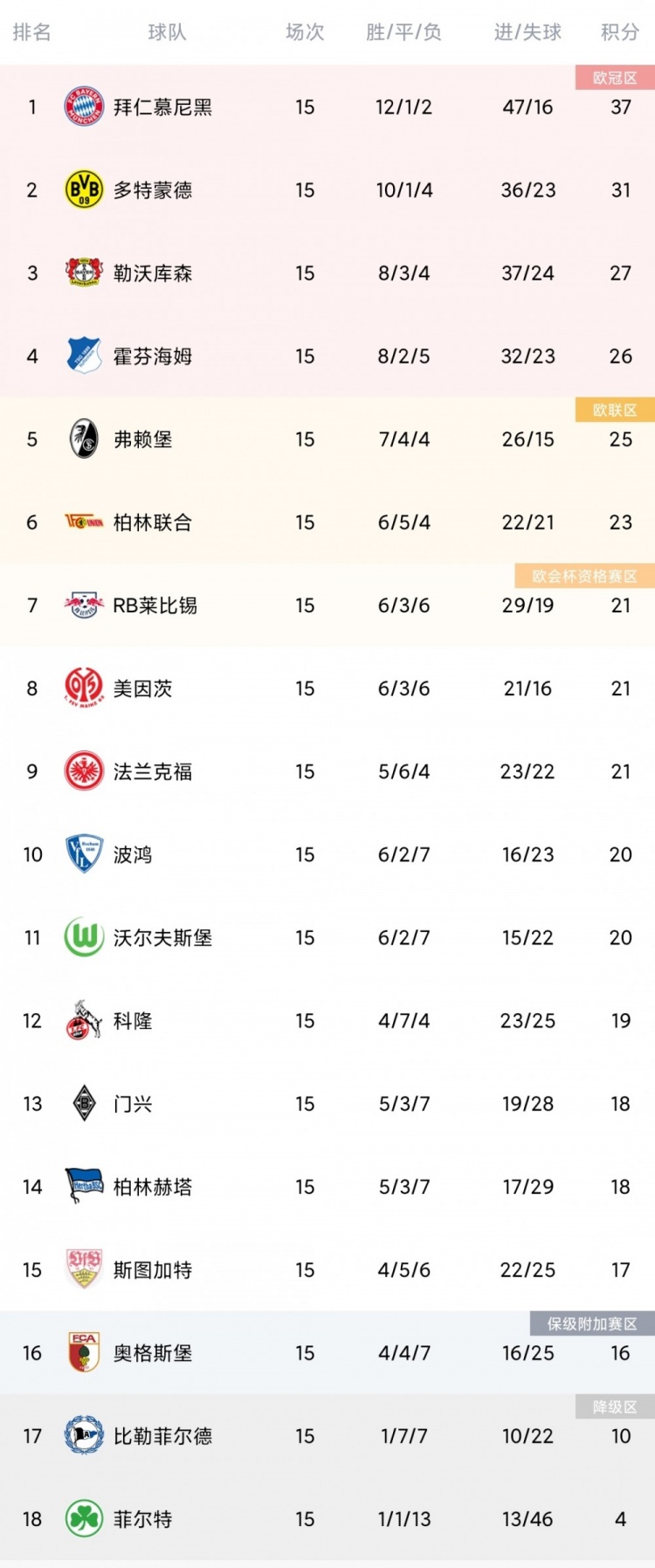Click the Bayern Munich club logo
This screenshot has height=1568, width=655.
click(x=84, y=107)
